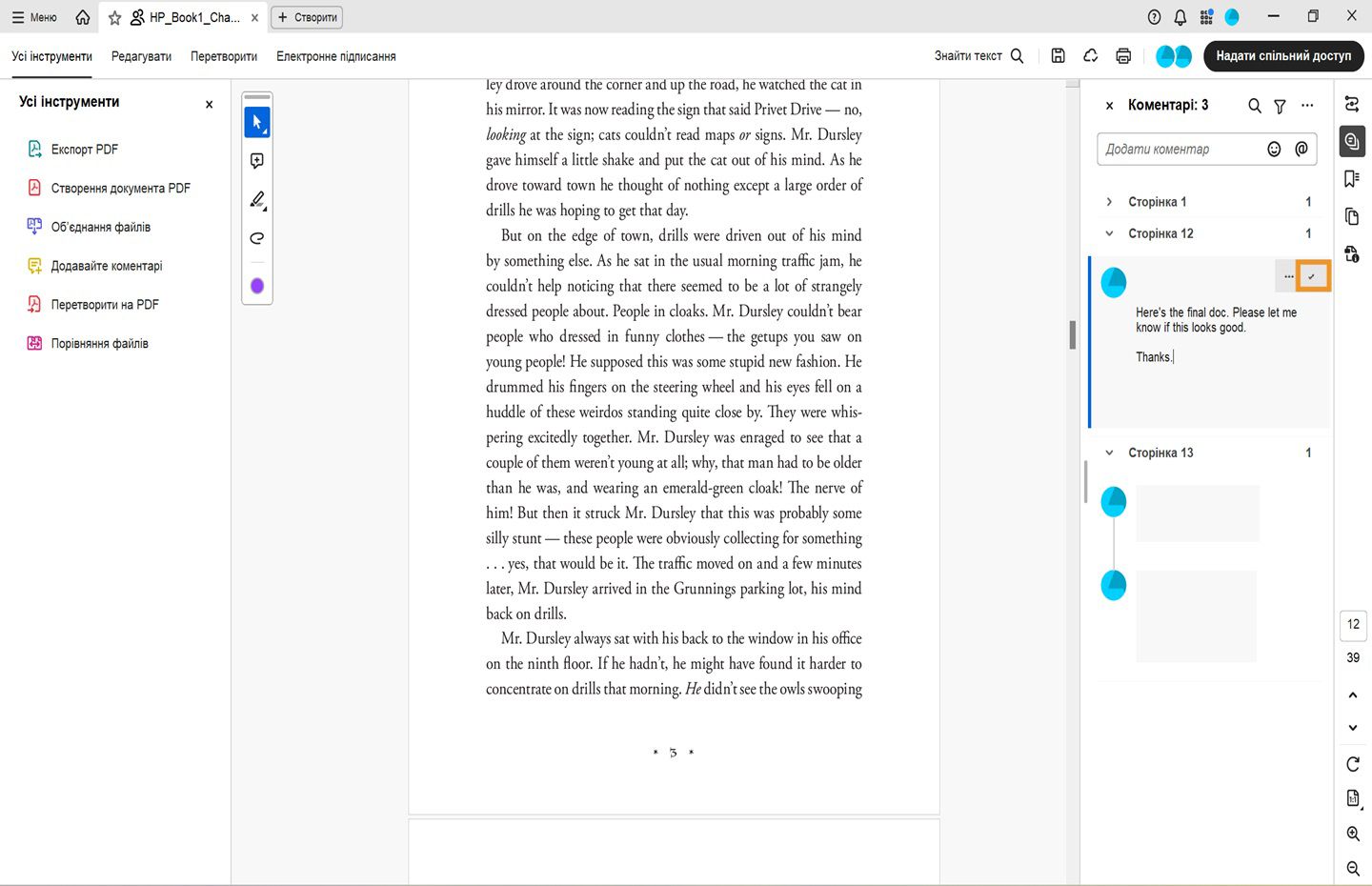Open Додавайте коментарі tool

[x=107, y=266]
